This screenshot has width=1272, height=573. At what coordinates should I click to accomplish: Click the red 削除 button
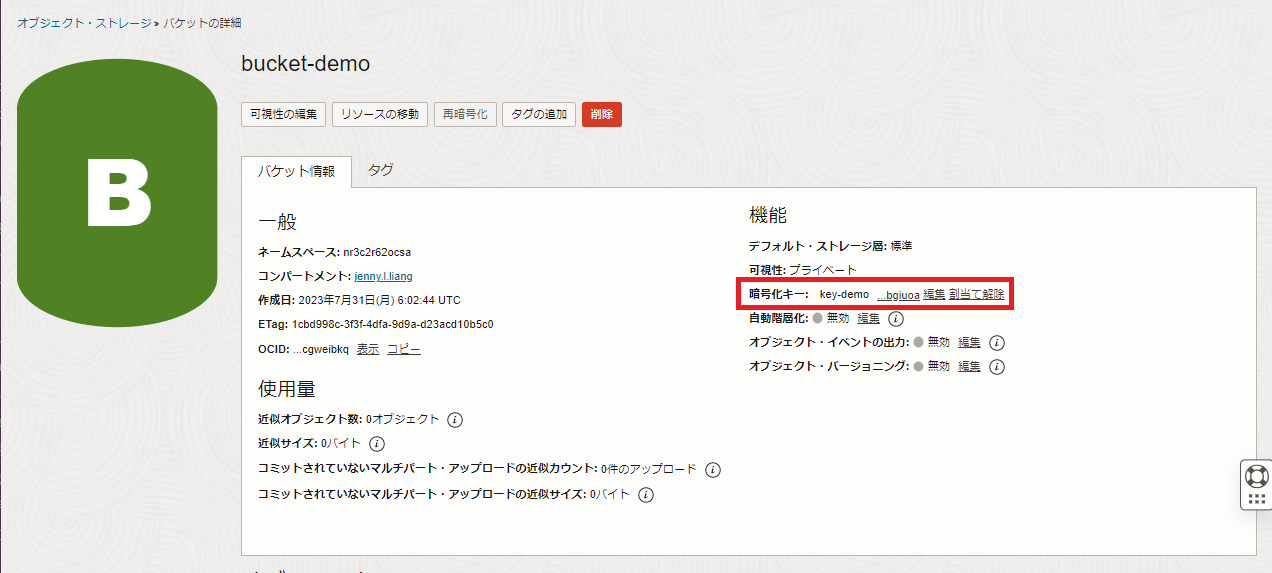(x=602, y=114)
